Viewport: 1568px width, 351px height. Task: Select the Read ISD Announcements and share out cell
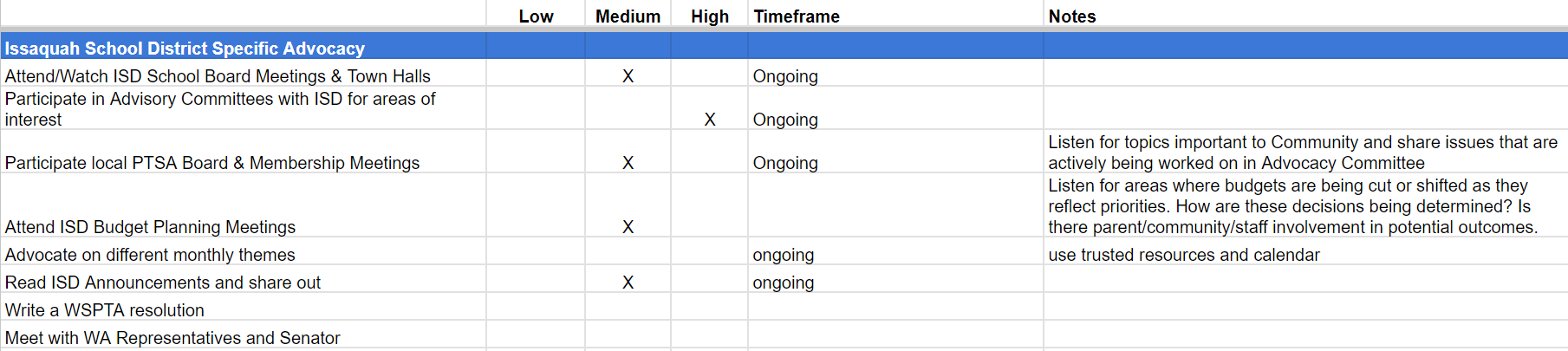pos(163,283)
